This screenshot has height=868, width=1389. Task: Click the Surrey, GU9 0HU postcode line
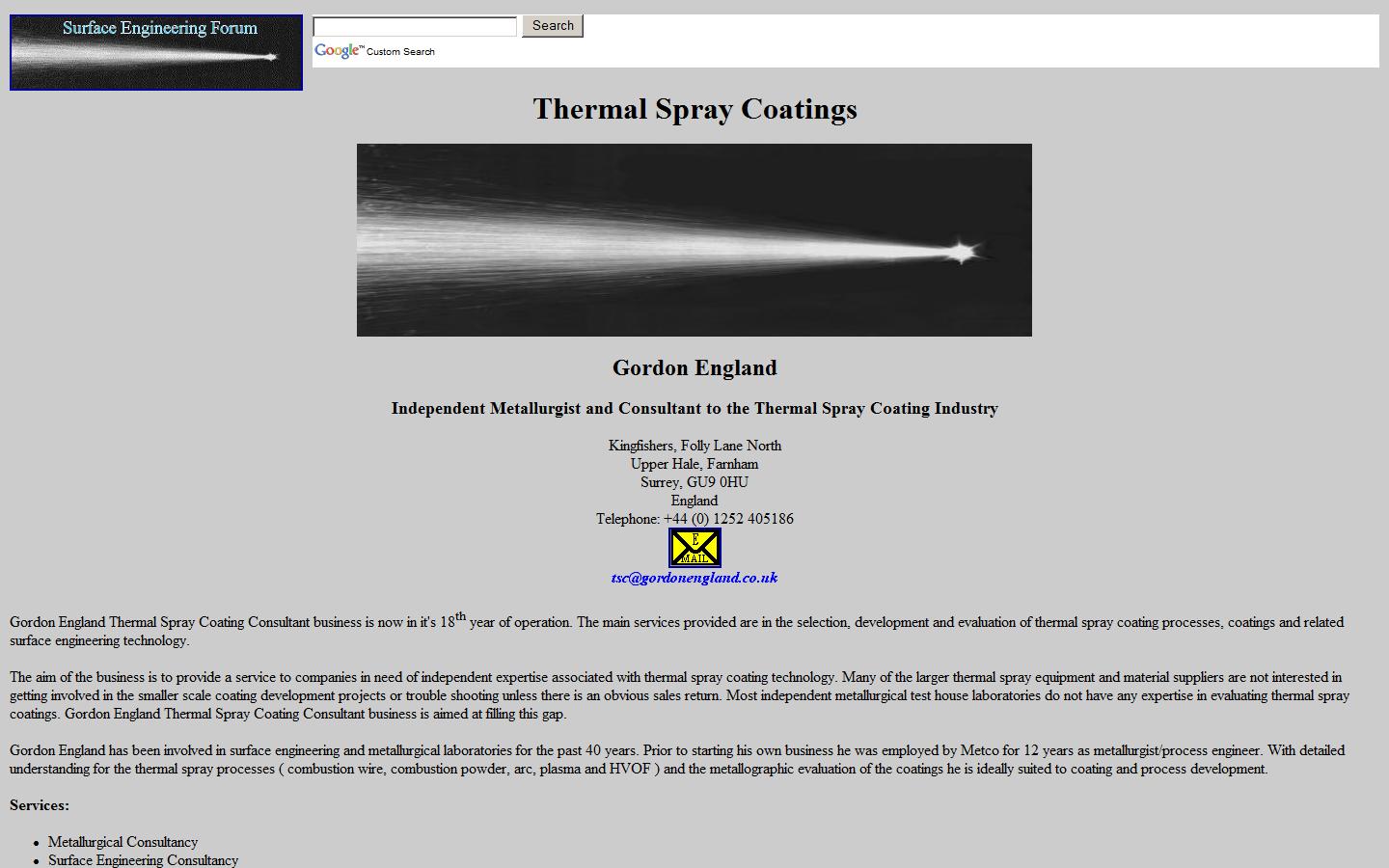tap(694, 482)
